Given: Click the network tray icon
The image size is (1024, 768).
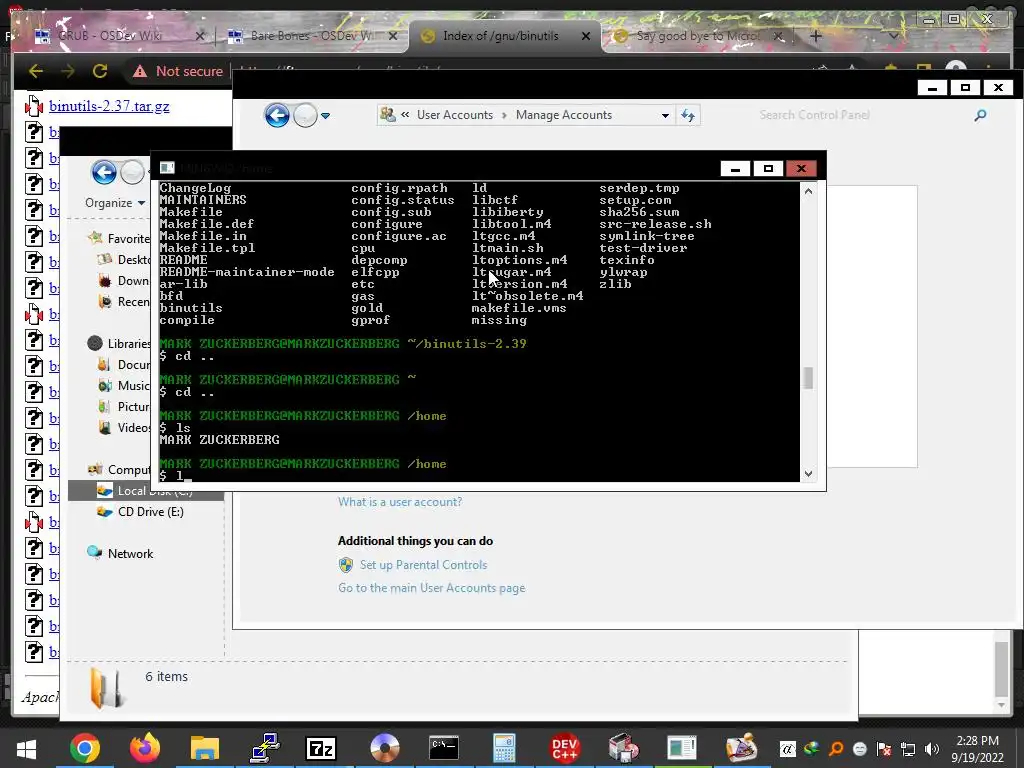Looking at the screenshot, I should (x=908, y=749).
